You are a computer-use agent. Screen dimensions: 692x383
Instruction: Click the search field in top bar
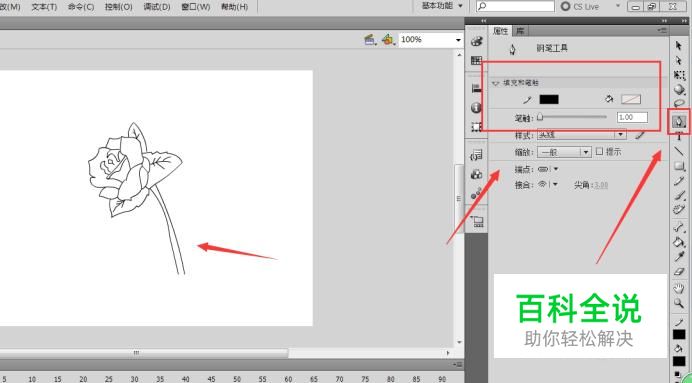click(x=515, y=6)
